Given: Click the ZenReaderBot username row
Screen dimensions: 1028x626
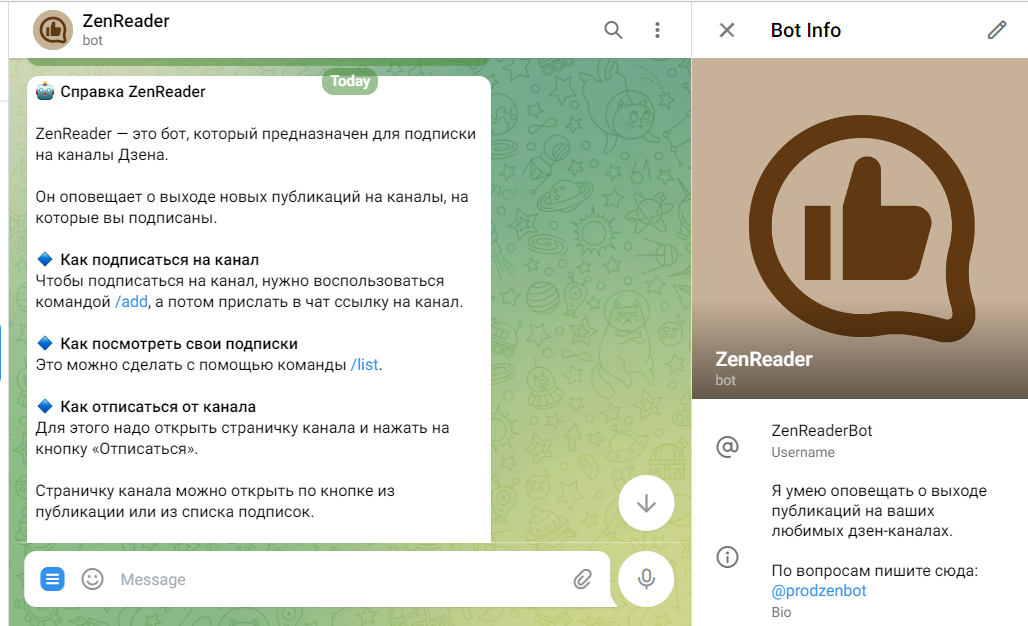Looking at the screenshot, I should 860,441.
